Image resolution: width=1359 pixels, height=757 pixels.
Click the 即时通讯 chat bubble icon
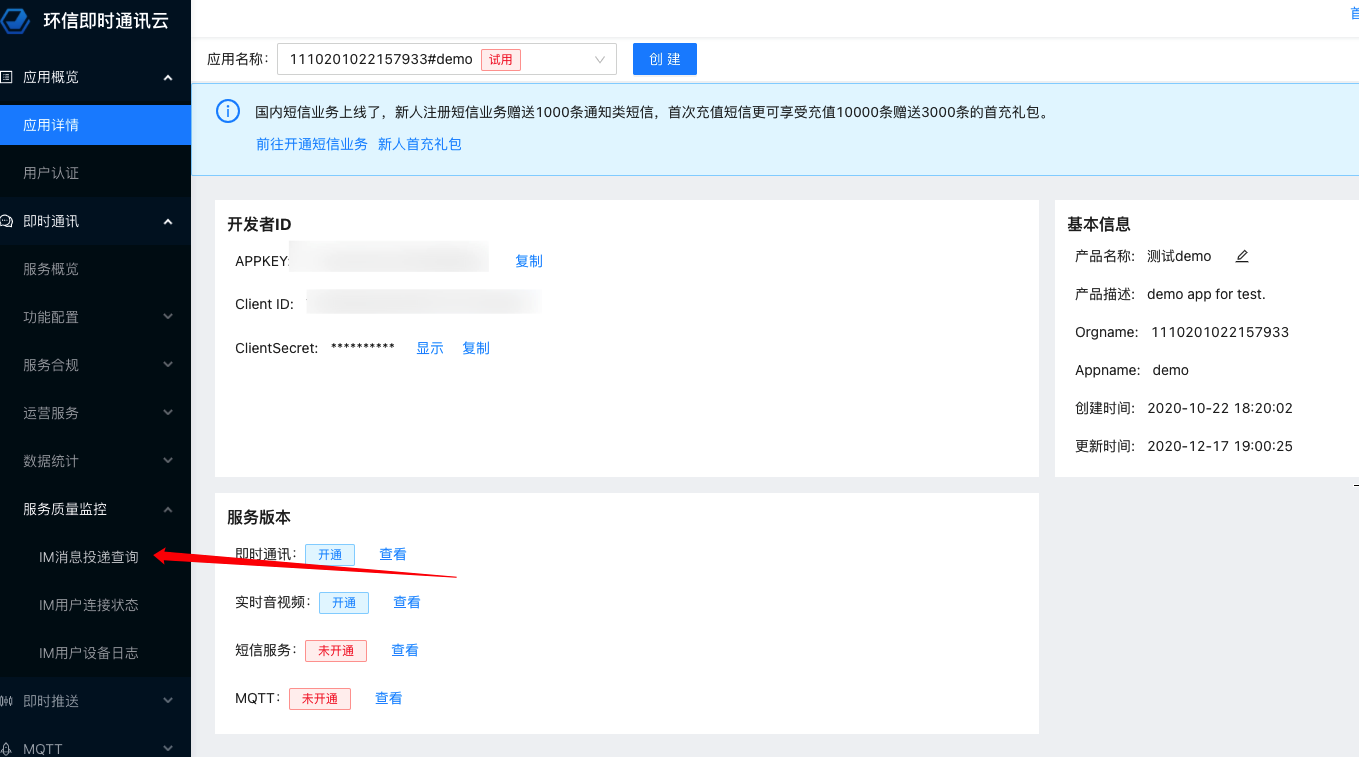(x=7, y=221)
